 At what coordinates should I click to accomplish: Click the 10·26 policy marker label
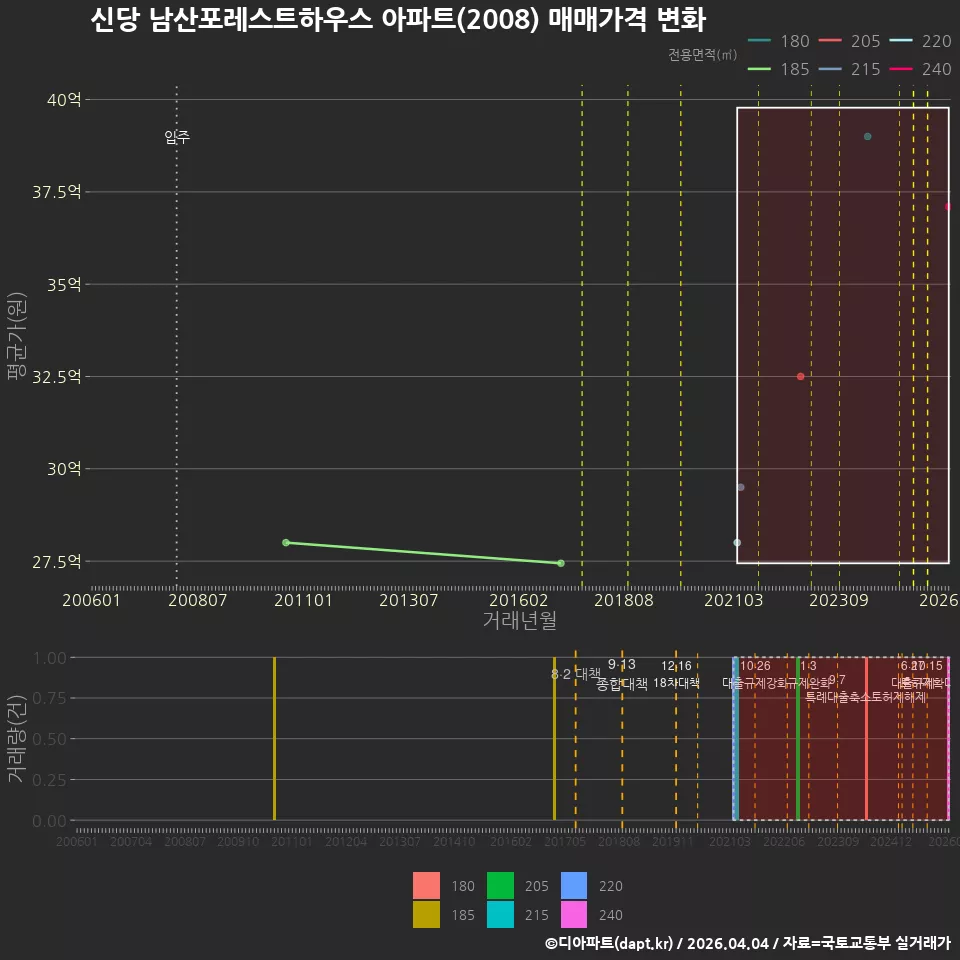tap(756, 666)
